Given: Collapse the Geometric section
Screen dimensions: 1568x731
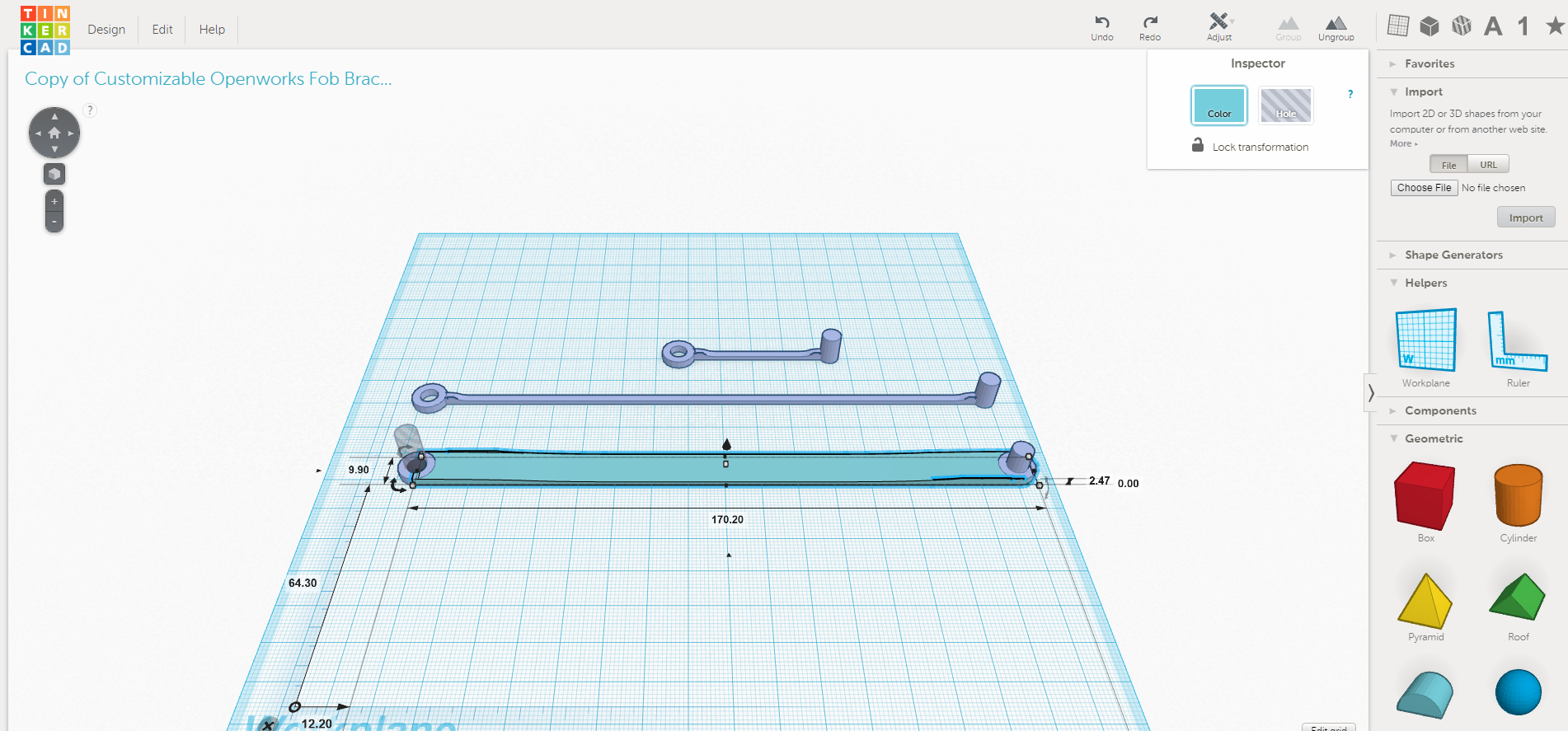Looking at the screenshot, I should point(1433,438).
